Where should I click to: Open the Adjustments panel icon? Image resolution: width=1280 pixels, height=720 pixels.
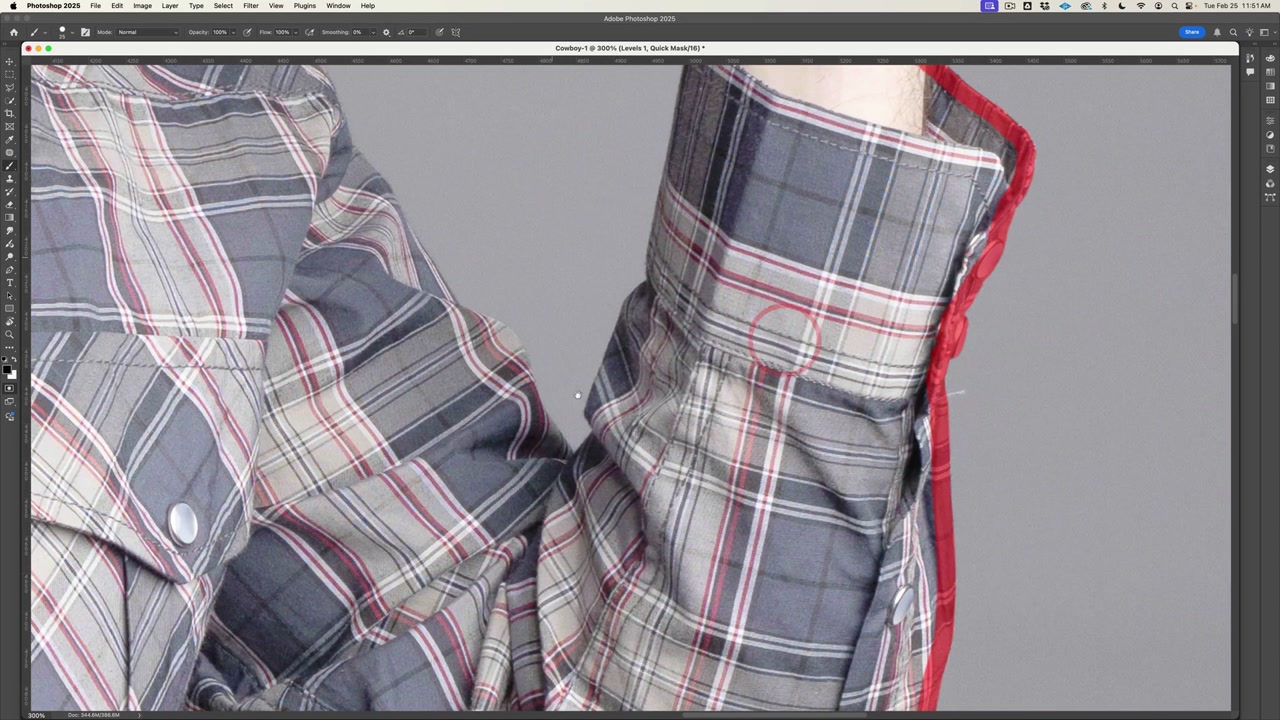coord(1270,135)
